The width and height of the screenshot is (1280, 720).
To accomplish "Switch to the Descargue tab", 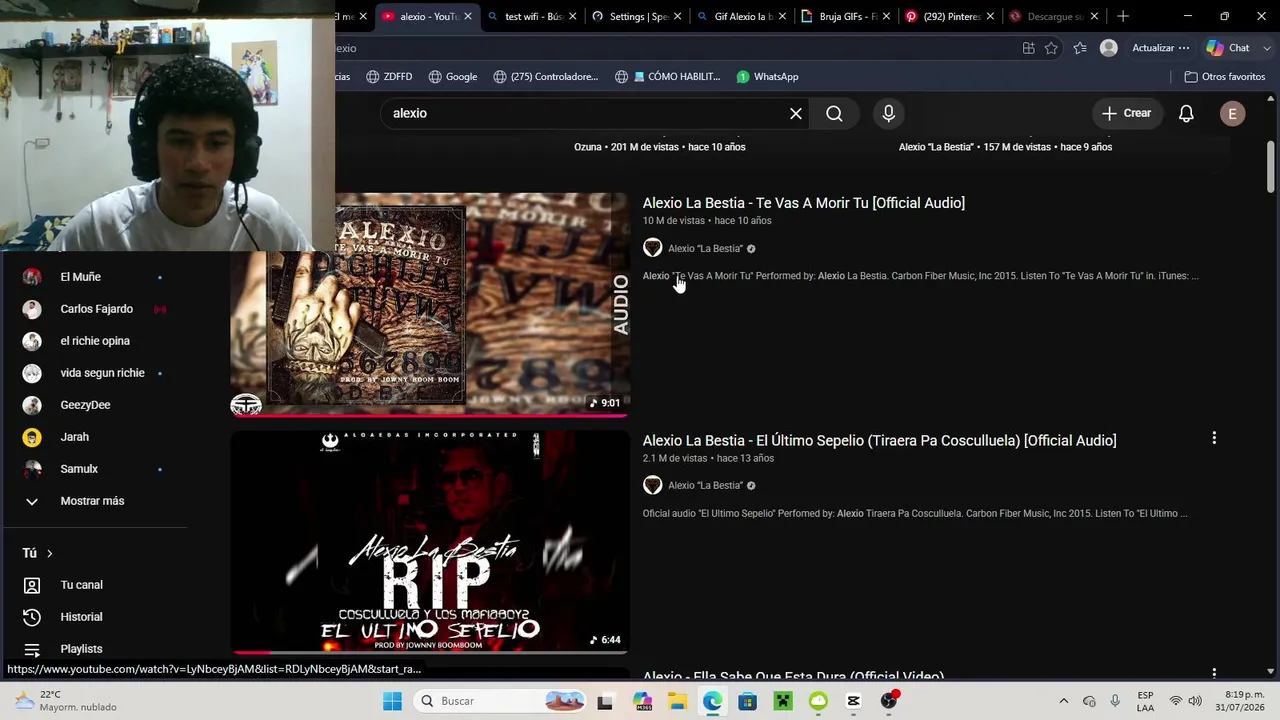I will click(1055, 16).
